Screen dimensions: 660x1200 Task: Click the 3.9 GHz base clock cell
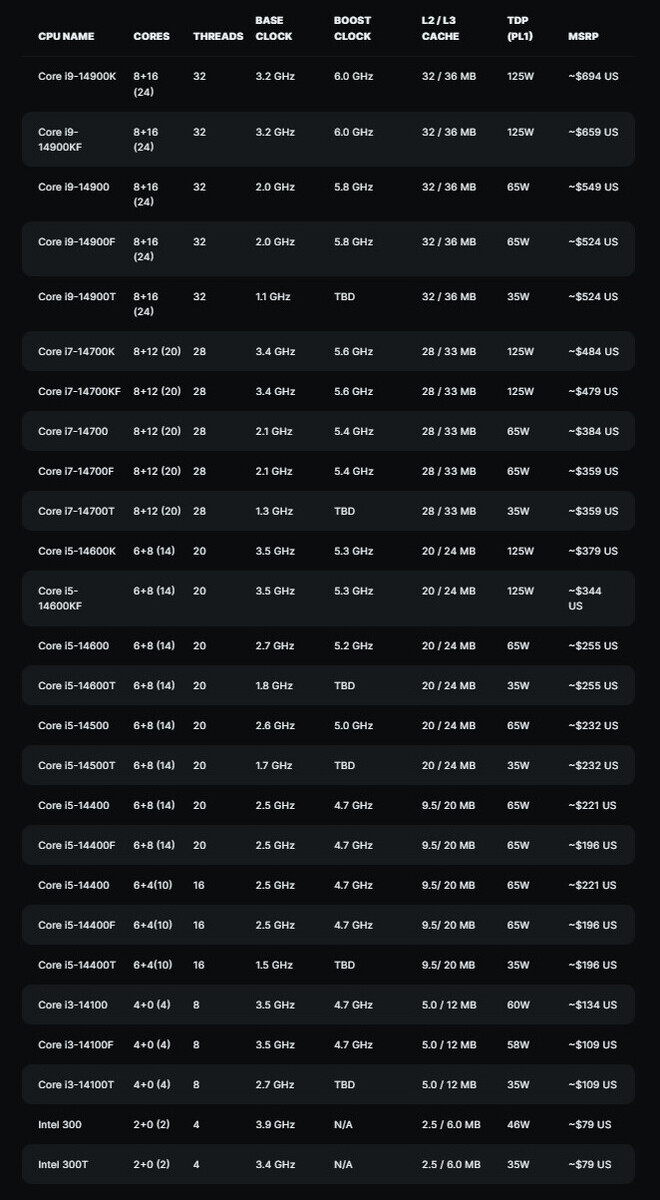[x=274, y=1125]
